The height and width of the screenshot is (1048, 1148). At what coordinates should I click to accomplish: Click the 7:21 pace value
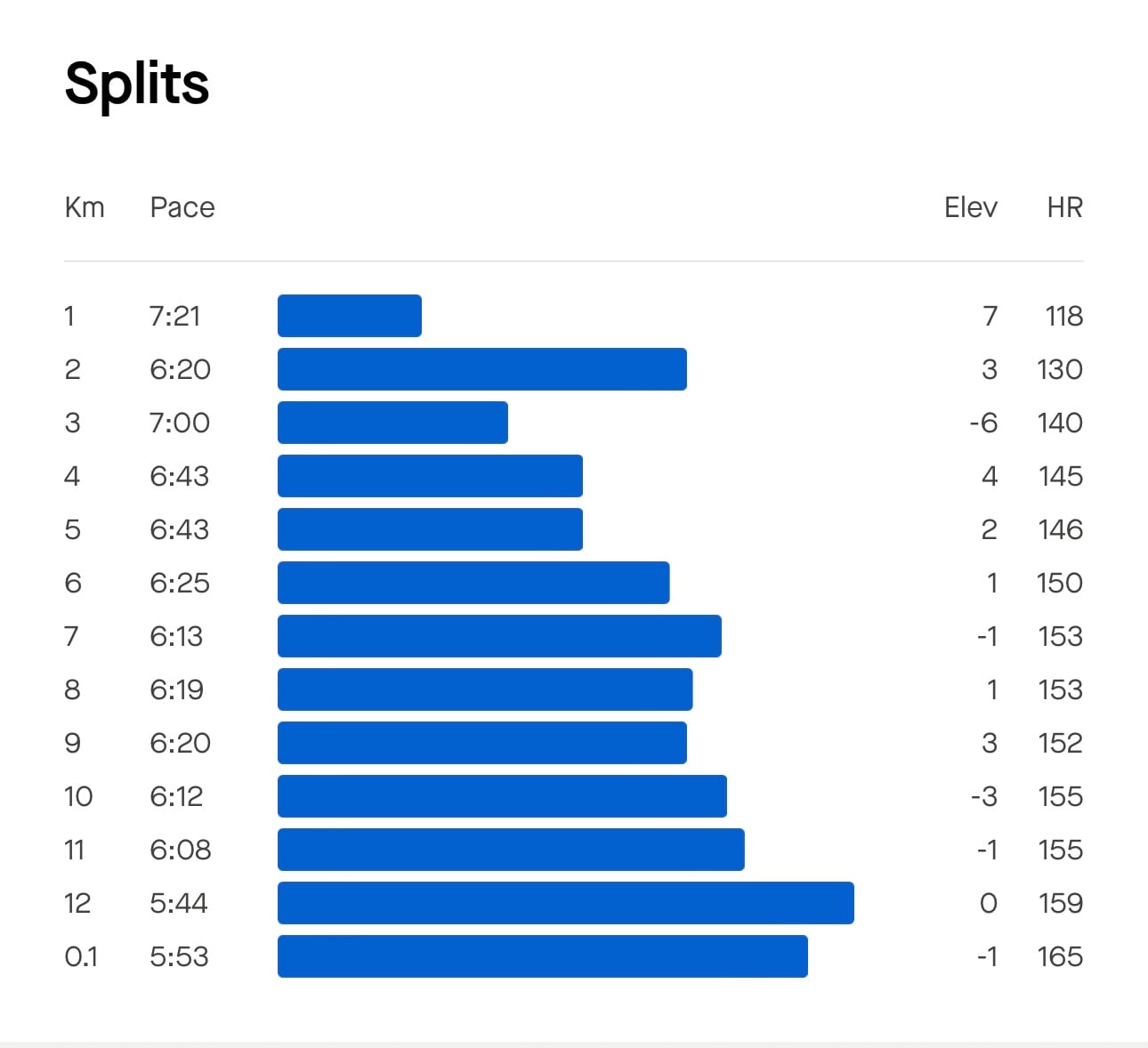pos(175,316)
